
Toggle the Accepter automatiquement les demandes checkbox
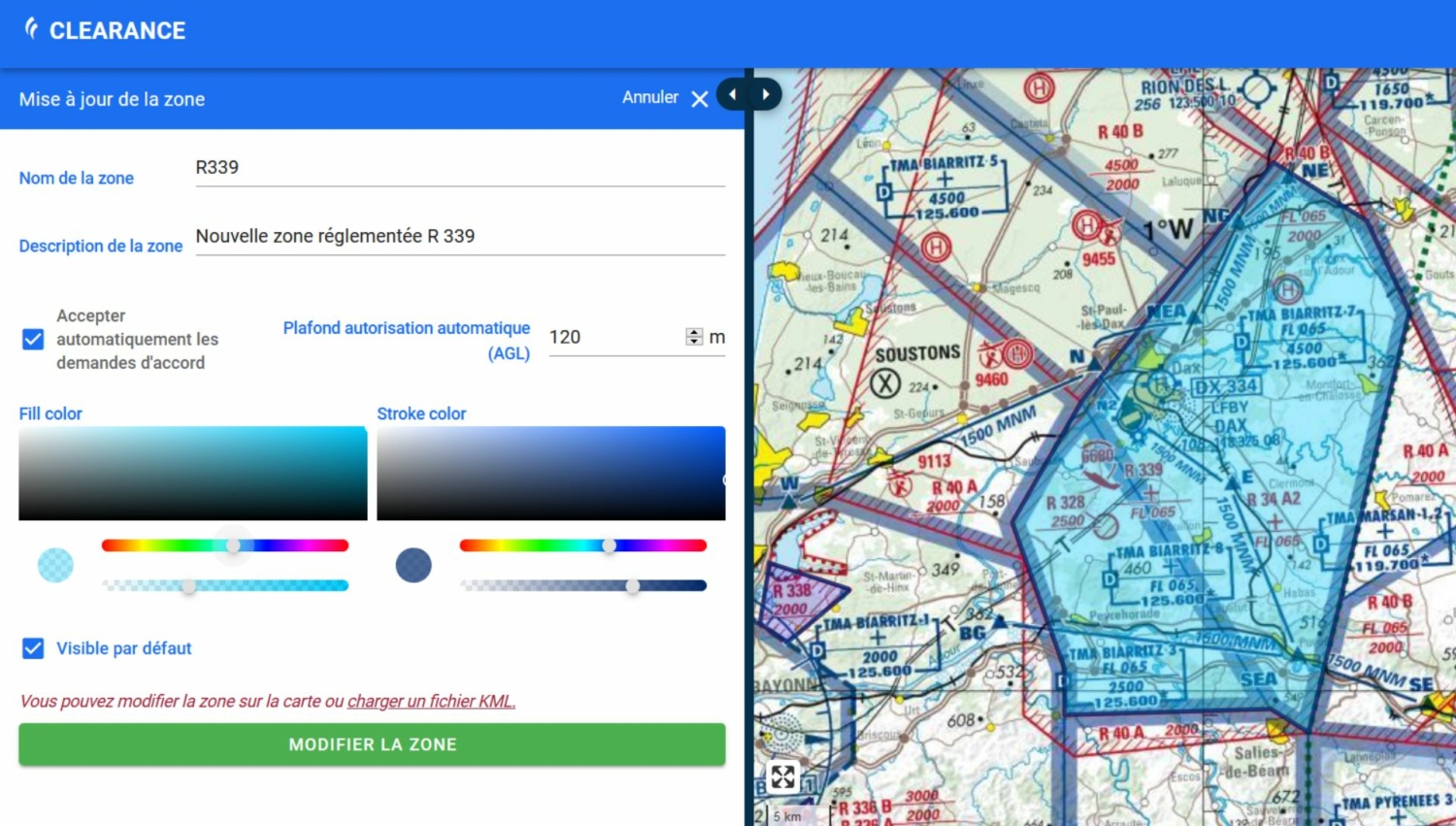[32, 339]
